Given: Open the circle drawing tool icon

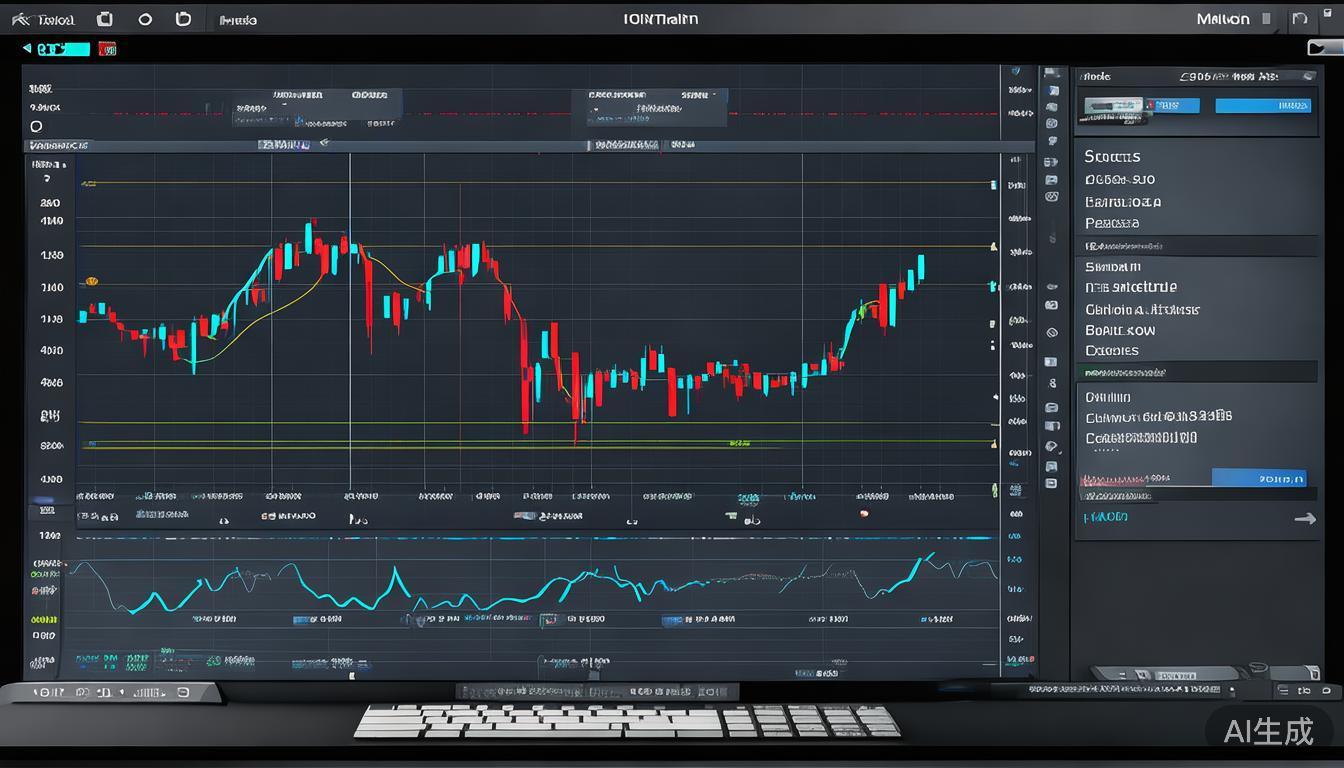Looking at the screenshot, I should click(x=147, y=18).
